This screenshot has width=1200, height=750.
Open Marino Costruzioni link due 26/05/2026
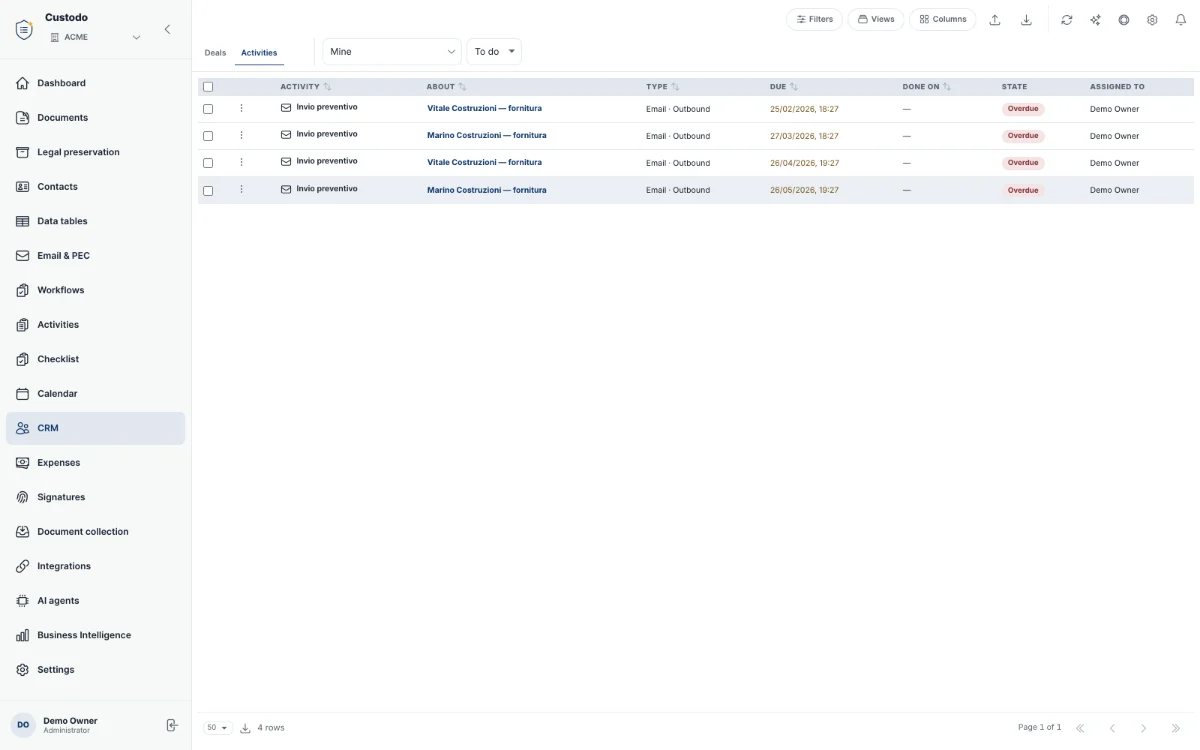pyautogui.click(x=487, y=190)
